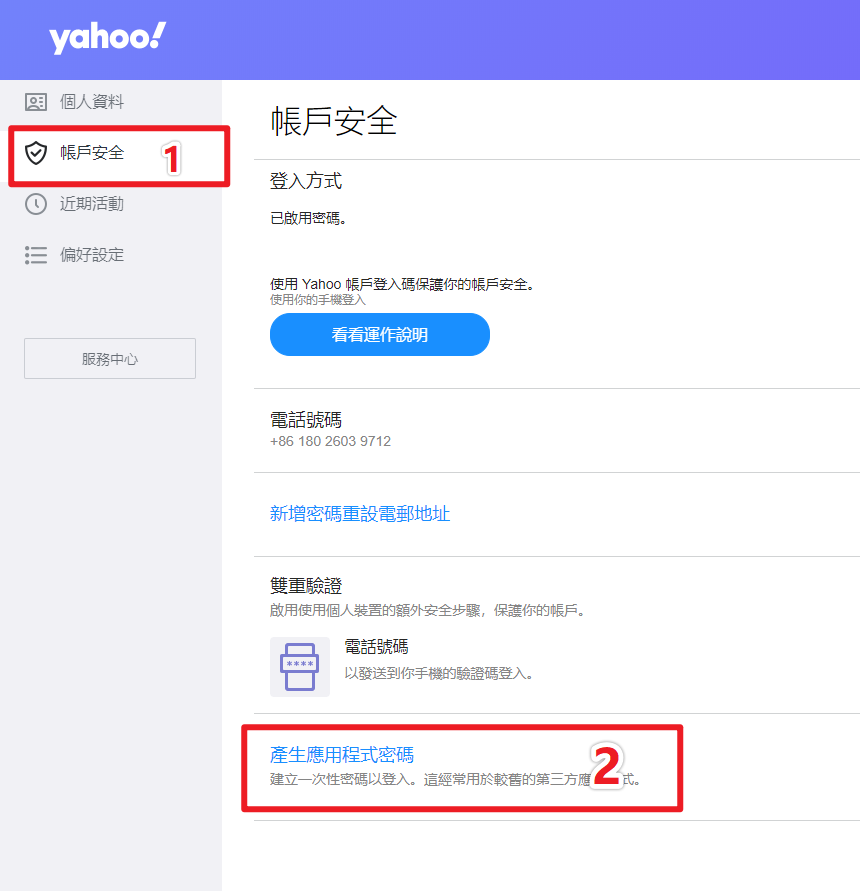860x891 pixels.
Task: Click the 建立一次性密碼以登入 description text
Action: coord(455,779)
